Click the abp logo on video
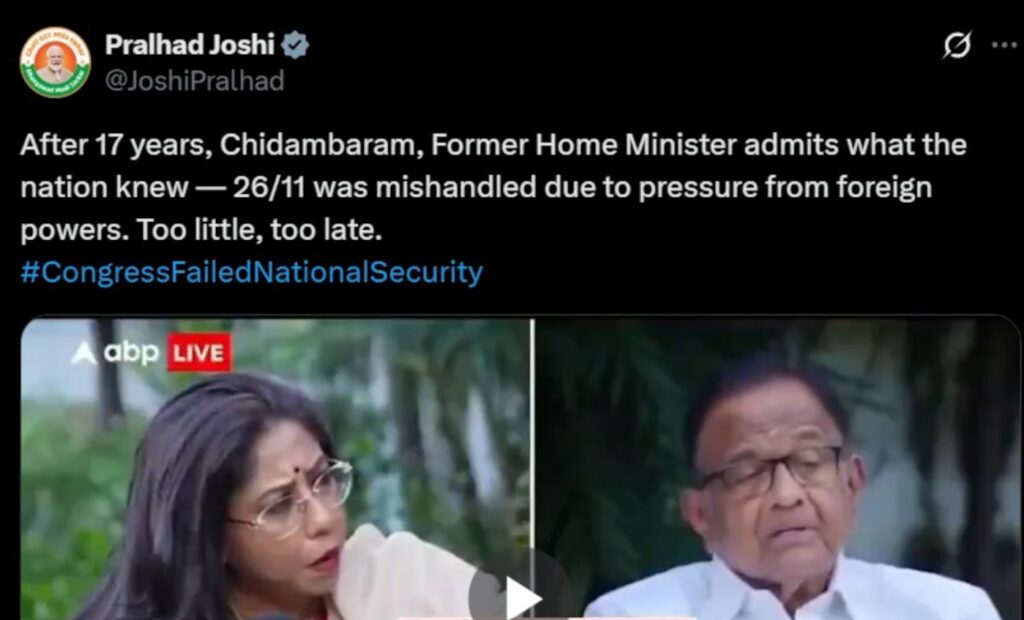Viewport: 1024px width, 620px height. point(115,353)
